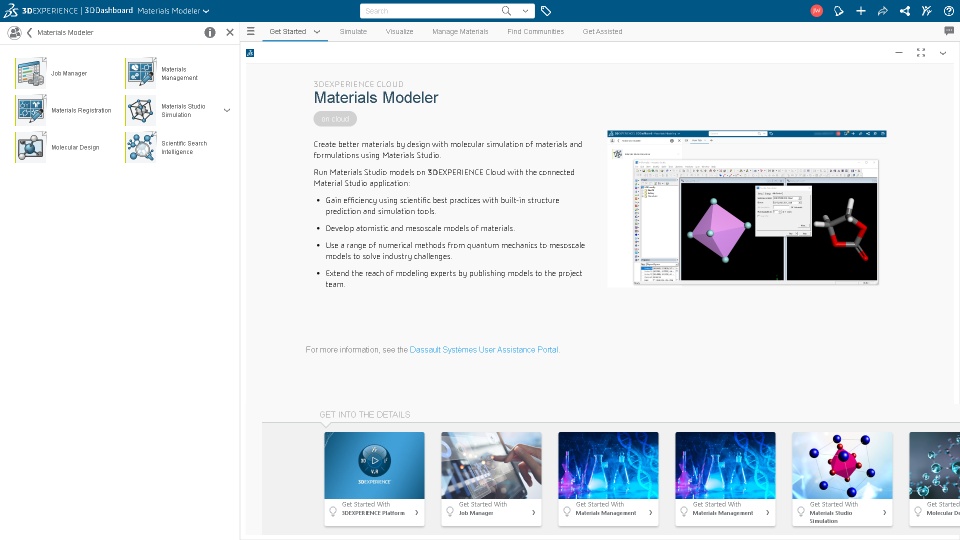Switch to the Get Started tab
960x540 pixels.
288,31
